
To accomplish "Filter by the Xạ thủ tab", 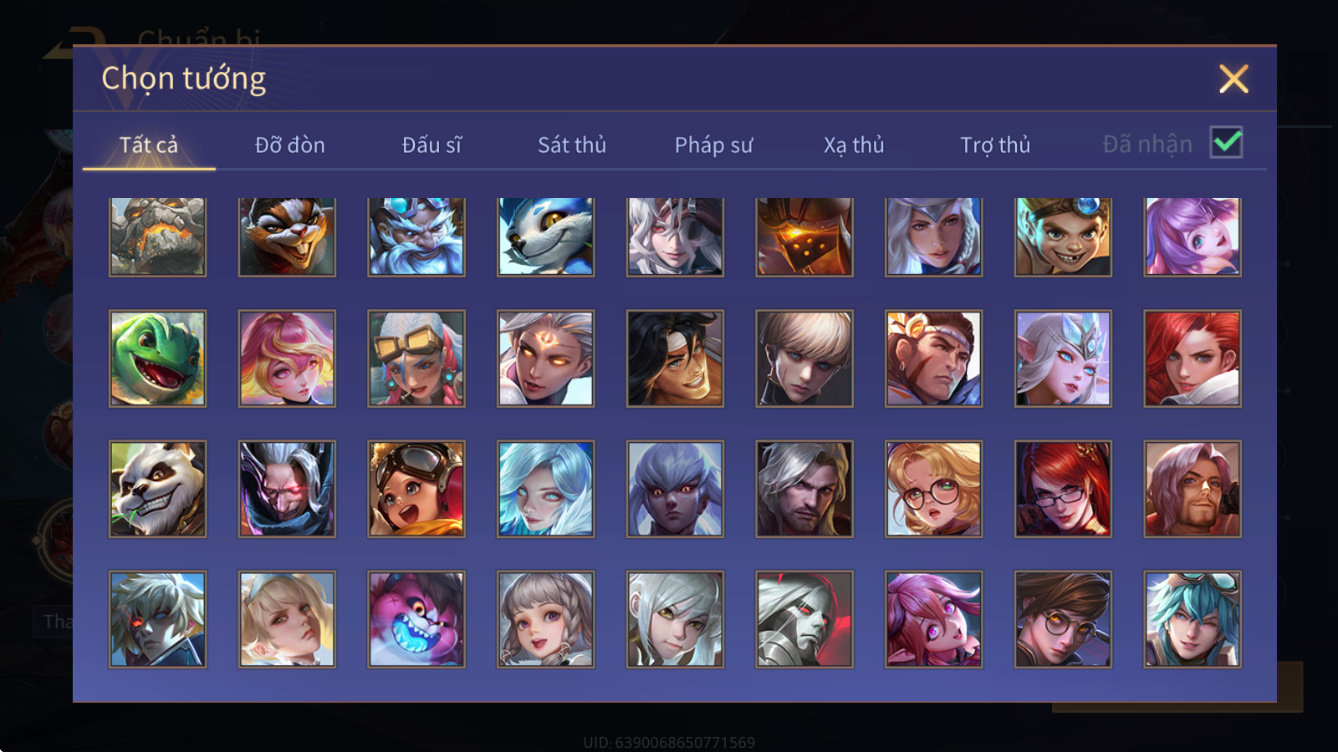I will tap(854, 145).
